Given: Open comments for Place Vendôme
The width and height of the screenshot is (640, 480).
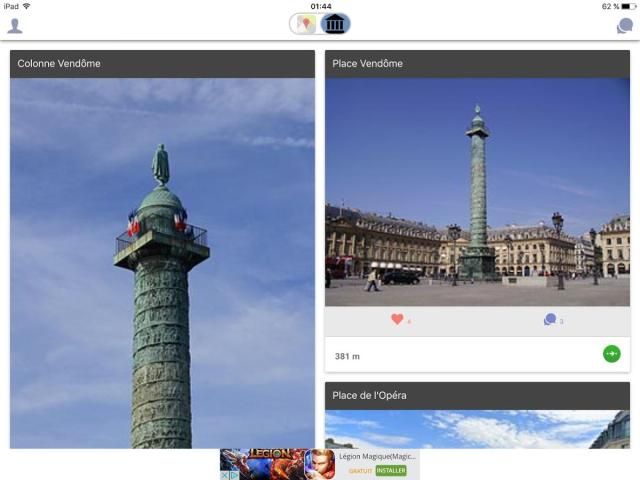Looking at the screenshot, I should click(549, 320).
